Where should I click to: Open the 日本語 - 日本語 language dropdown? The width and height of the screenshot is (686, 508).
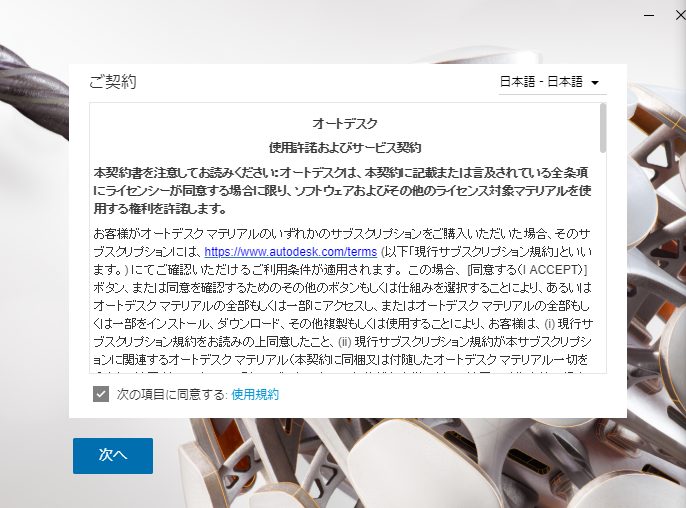[x=552, y=82]
